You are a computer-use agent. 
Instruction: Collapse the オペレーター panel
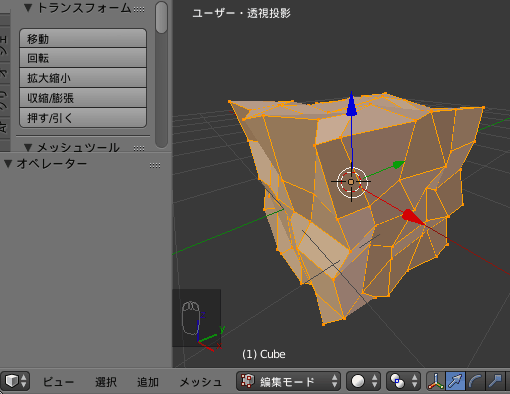(x=8, y=163)
